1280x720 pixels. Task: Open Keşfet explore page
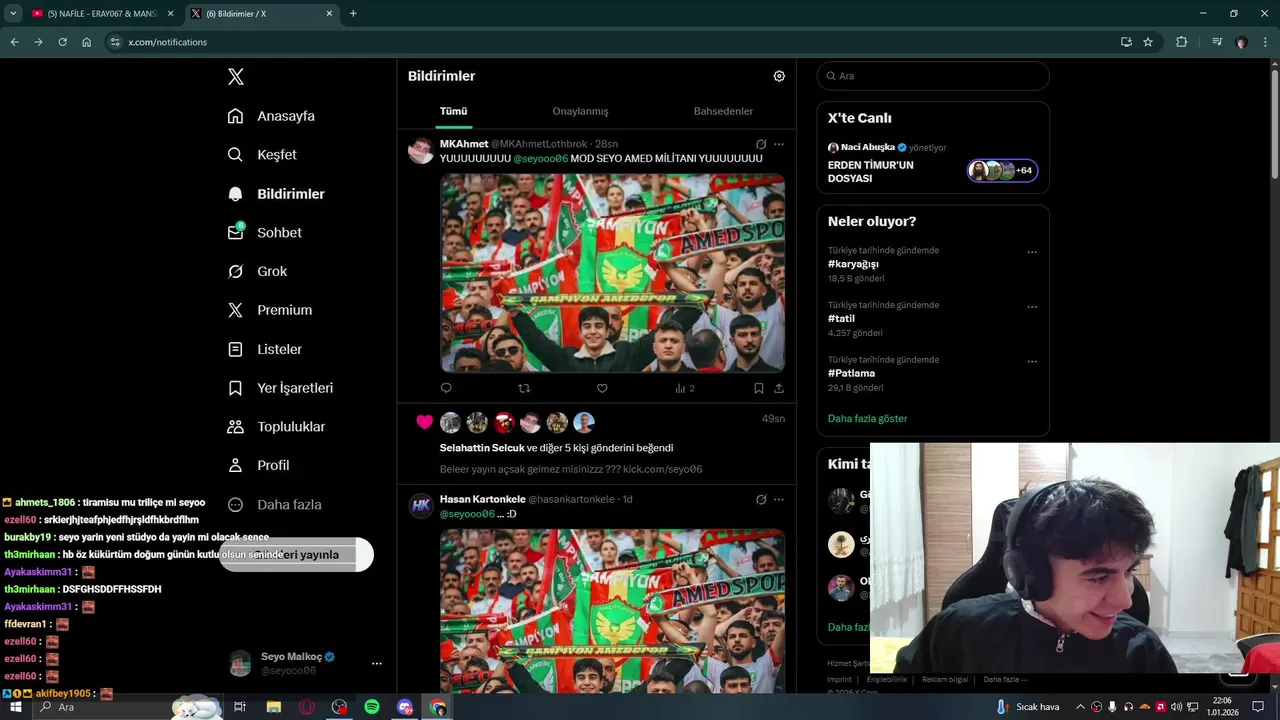pyautogui.click(x=262, y=155)
